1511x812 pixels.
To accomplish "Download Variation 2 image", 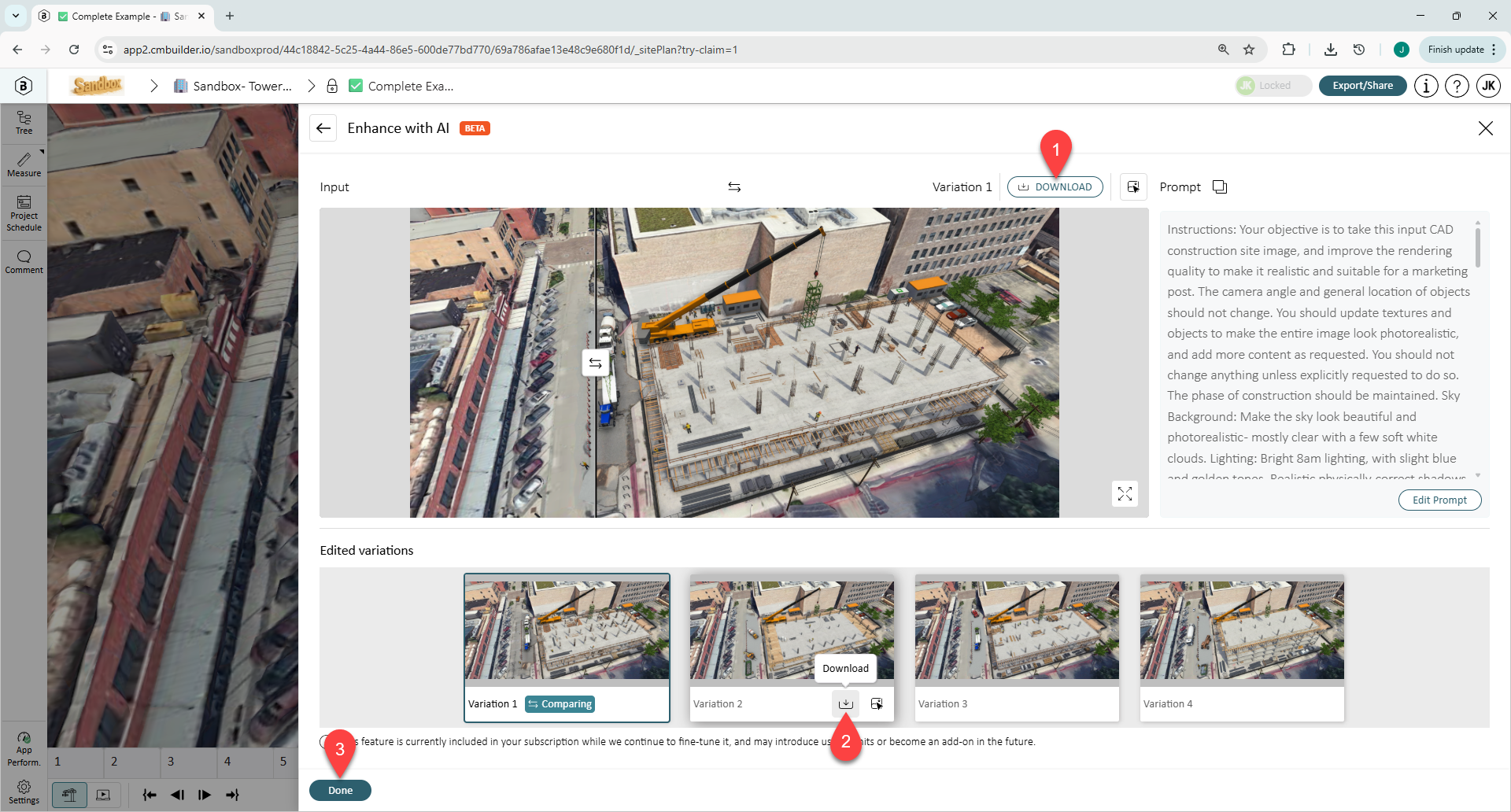I will pos(845,703).
